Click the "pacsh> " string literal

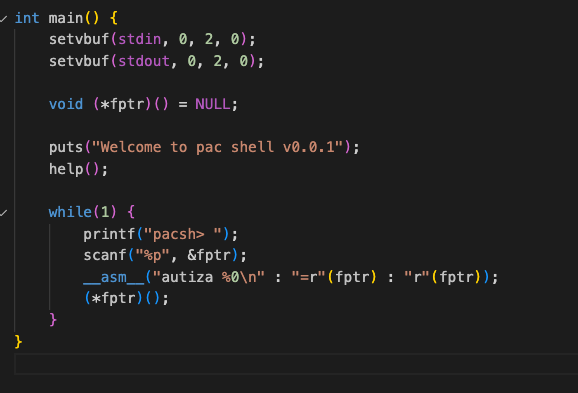[183, 234]
